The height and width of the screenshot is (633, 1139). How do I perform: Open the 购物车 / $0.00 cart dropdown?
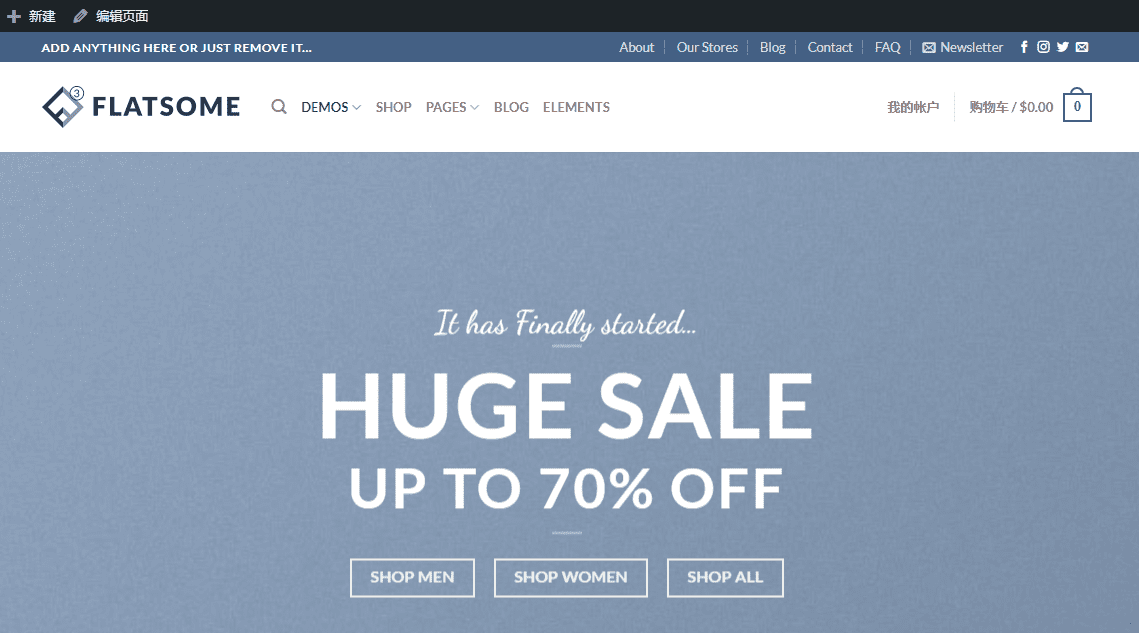tap(1010, 107)
